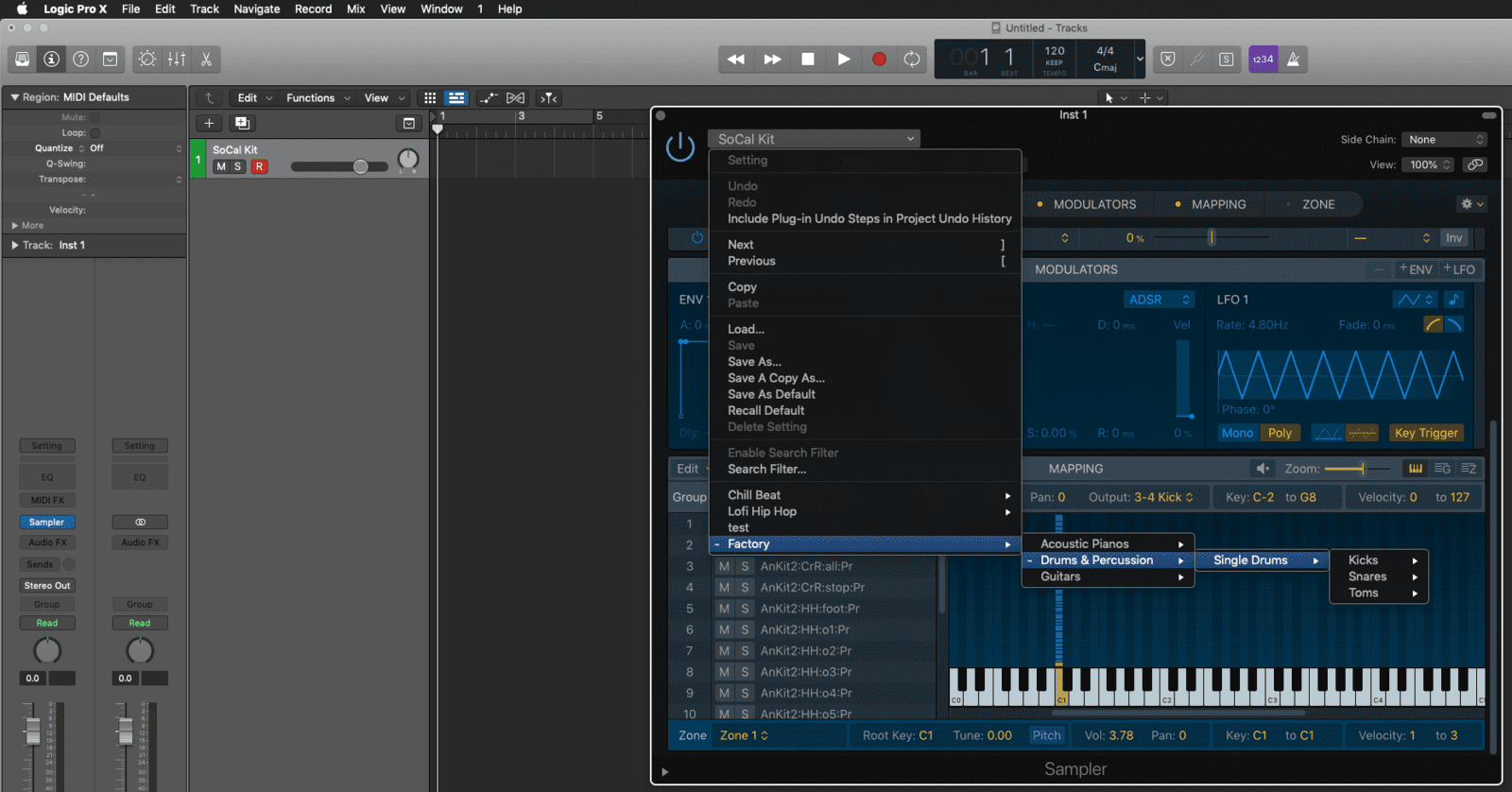Toggle the Metronome click icon
Viewport: 1512px width, 792px height.
[1293, 59]
